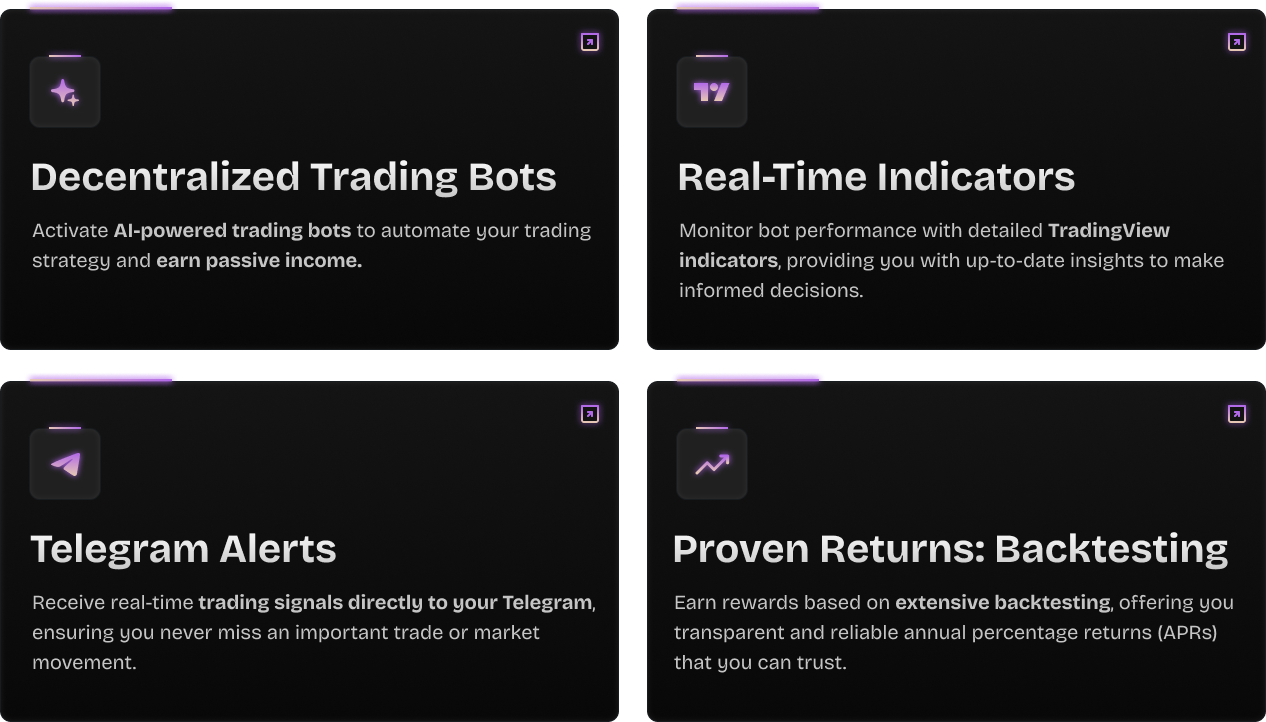1266x722 pixels.
Task: Click the sparkle icon for Decentralized Trading Bots
Action: pyautogui.click(x=65, y=92)
